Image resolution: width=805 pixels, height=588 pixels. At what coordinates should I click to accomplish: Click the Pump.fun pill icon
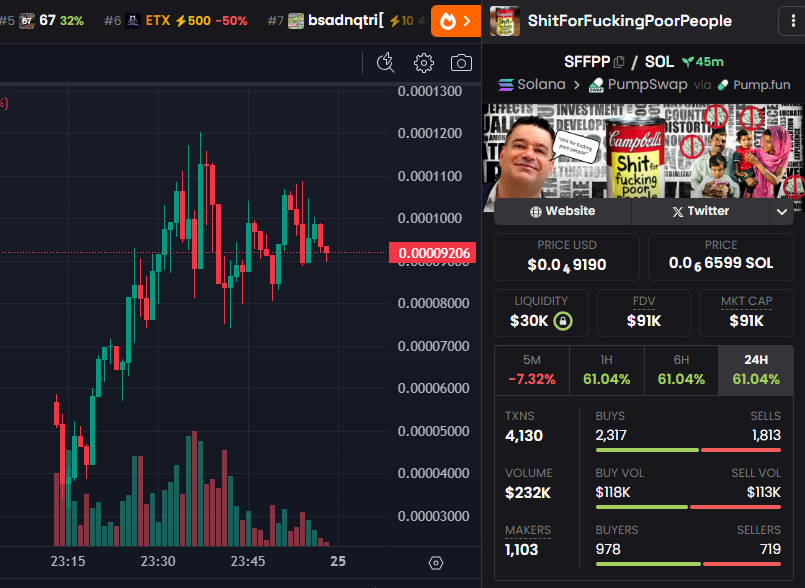723,85
